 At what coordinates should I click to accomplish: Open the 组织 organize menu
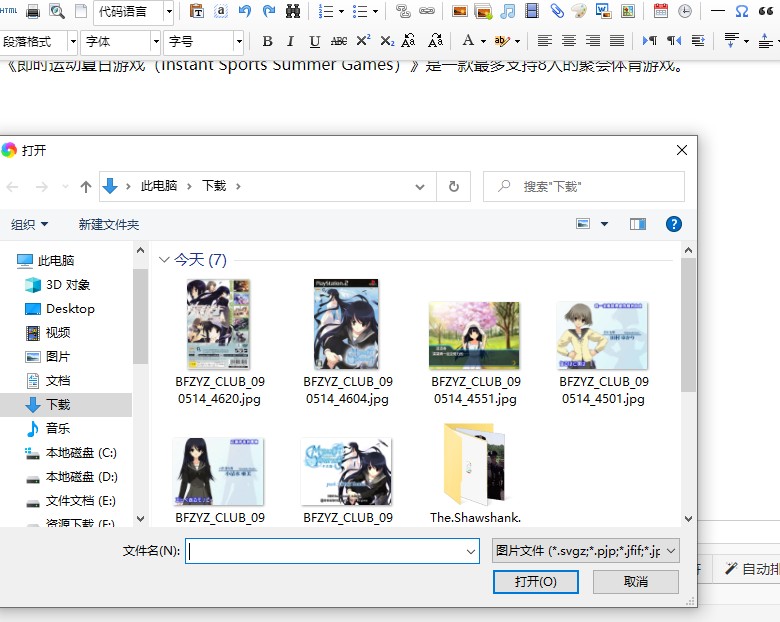pyautogui.click(x=29, y=224)
